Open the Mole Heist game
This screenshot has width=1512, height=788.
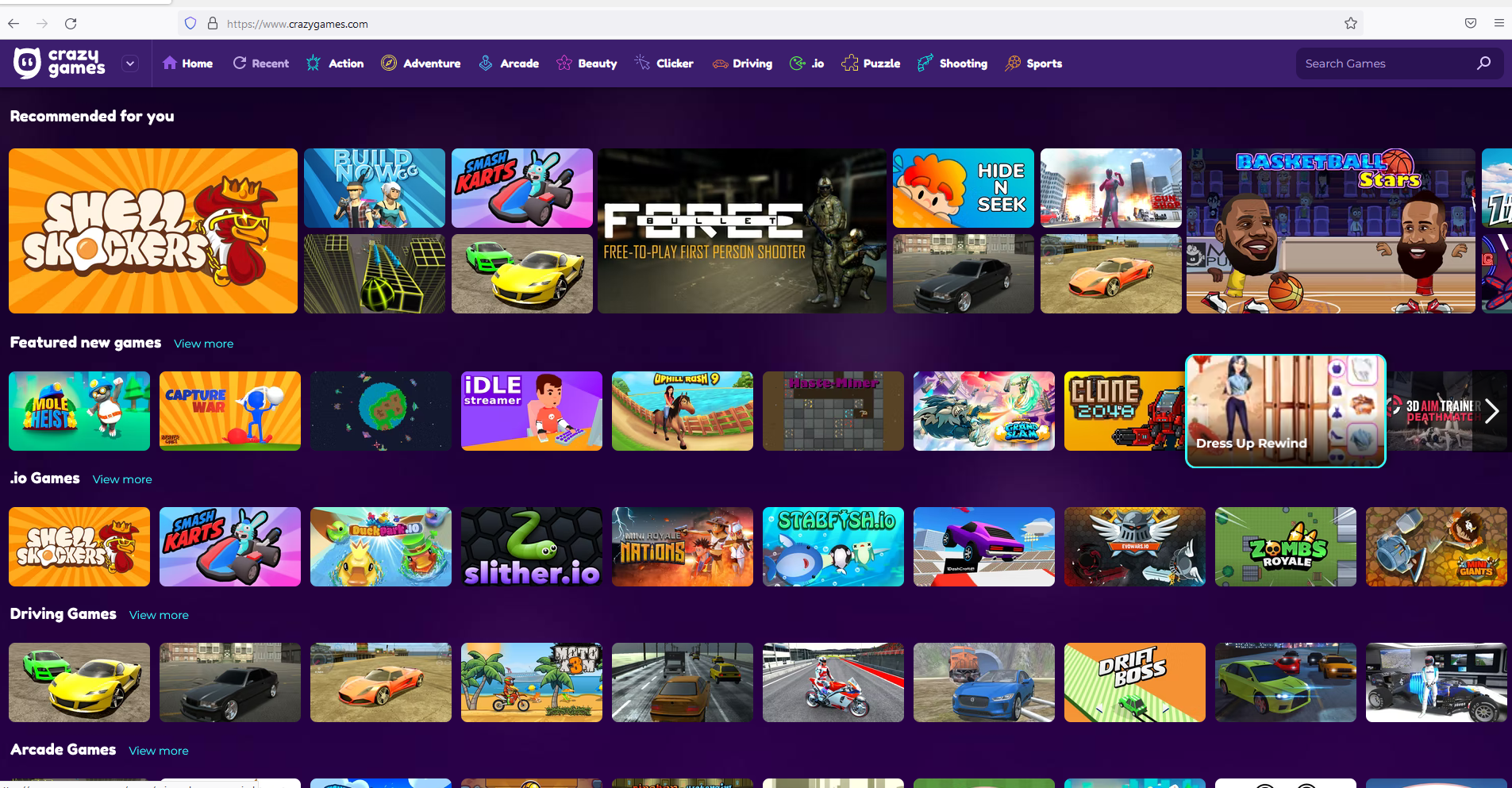(79, 411)
